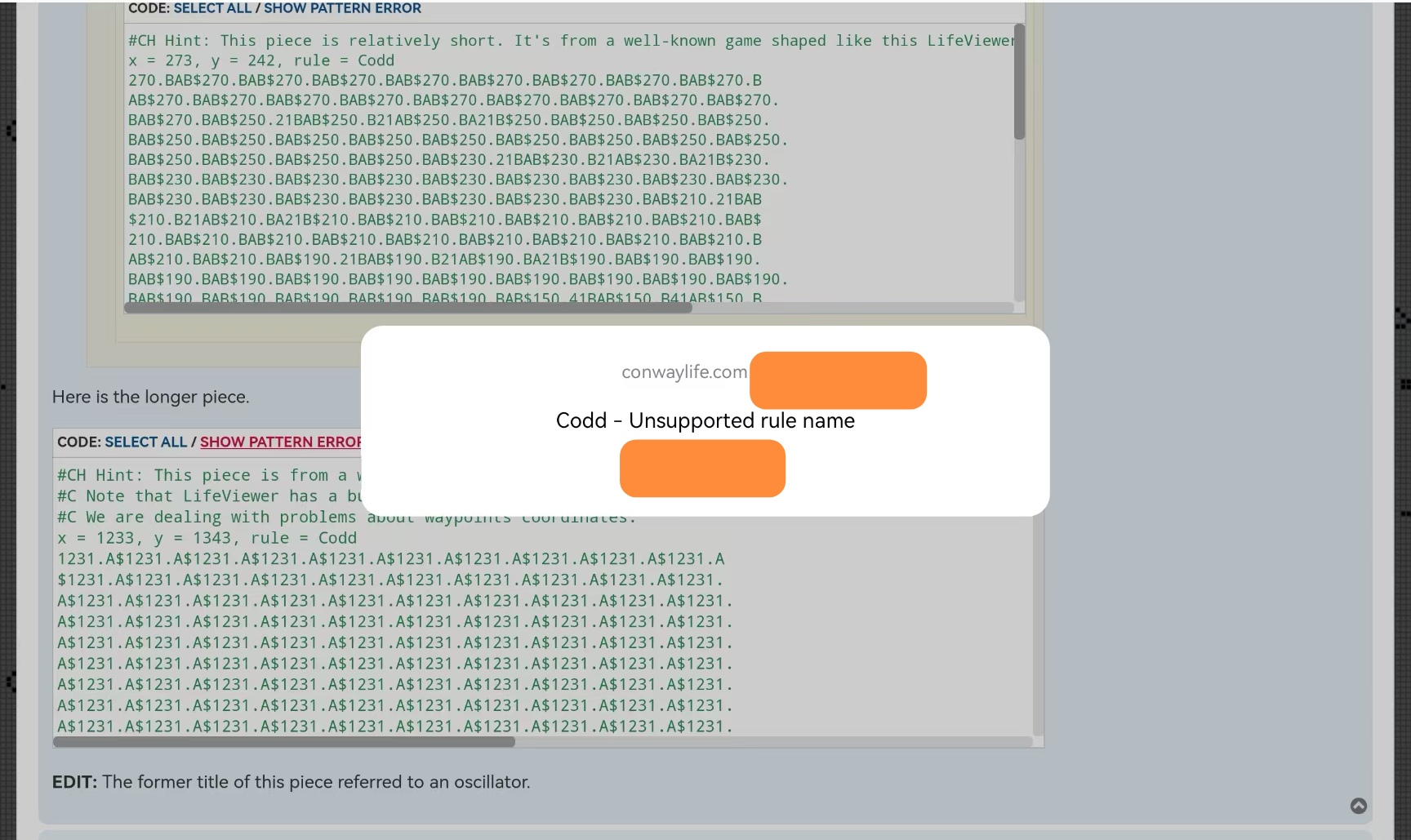1411x840 pixels.
Task: Click the first code box vertical scrollbar
Action: point(1019,82)
